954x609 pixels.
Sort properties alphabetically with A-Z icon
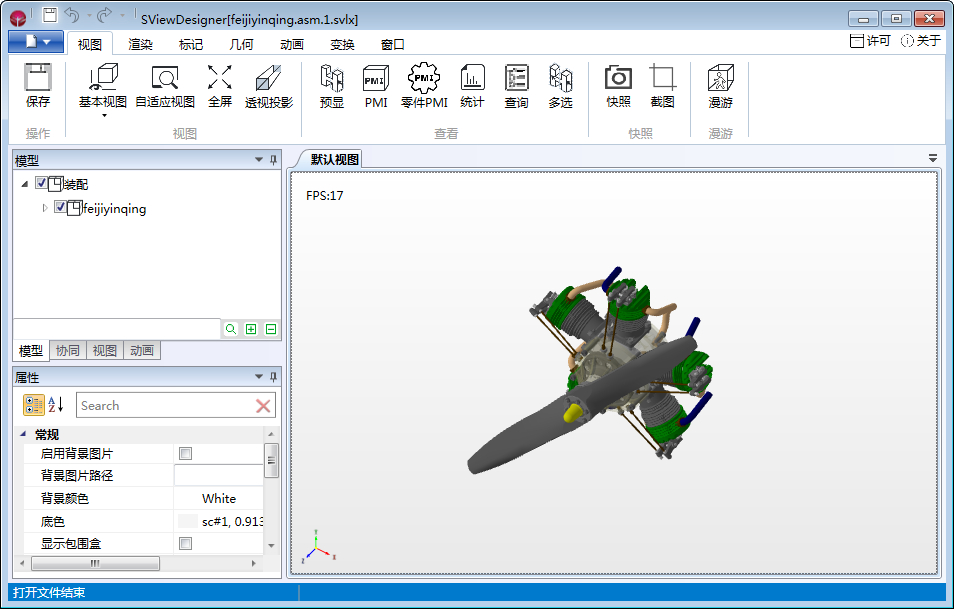[x=56, y=405]
